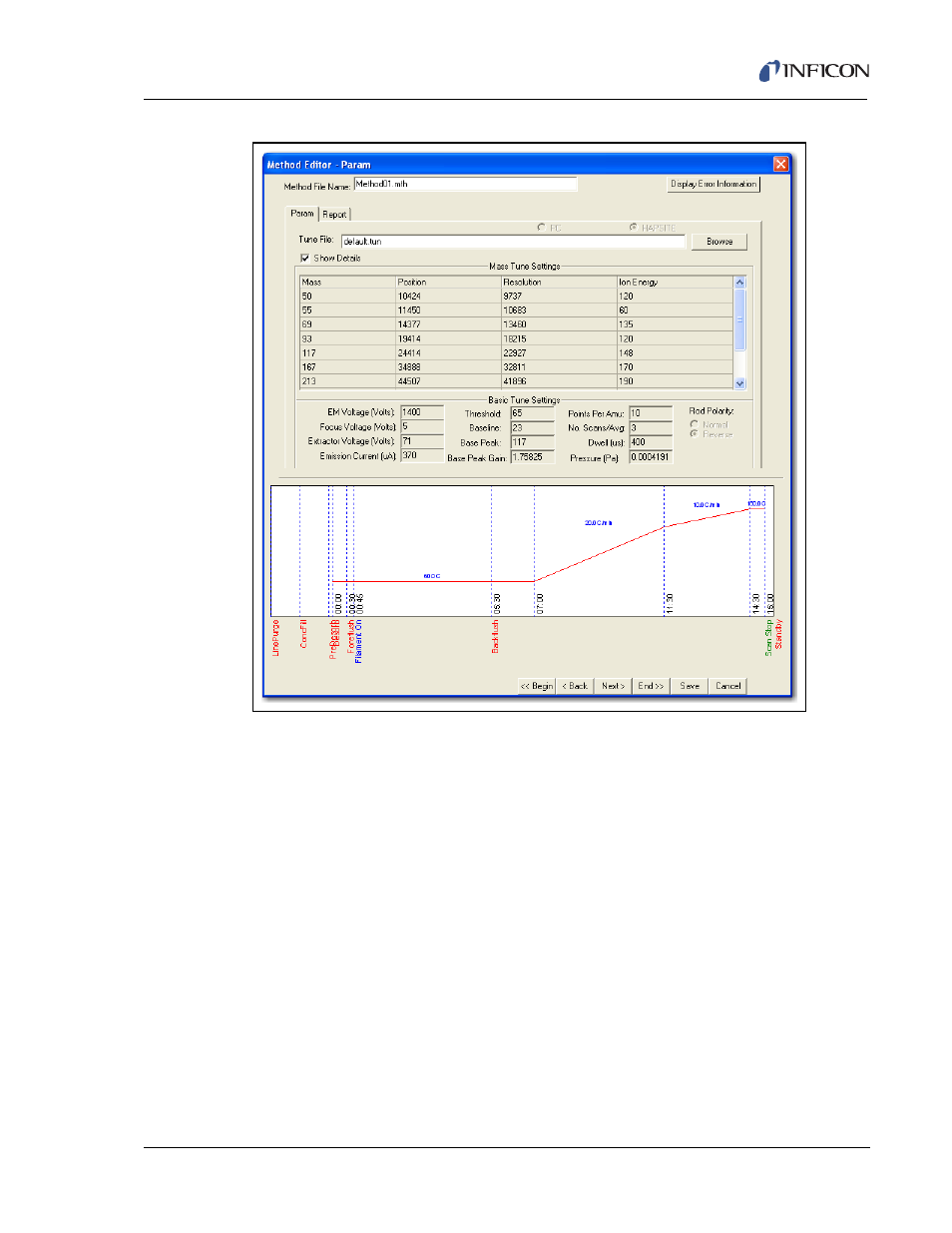This screenshot has height=1233, width=952.
Task: Uncheck the Show Details checkbox
Action: point(305,258)
